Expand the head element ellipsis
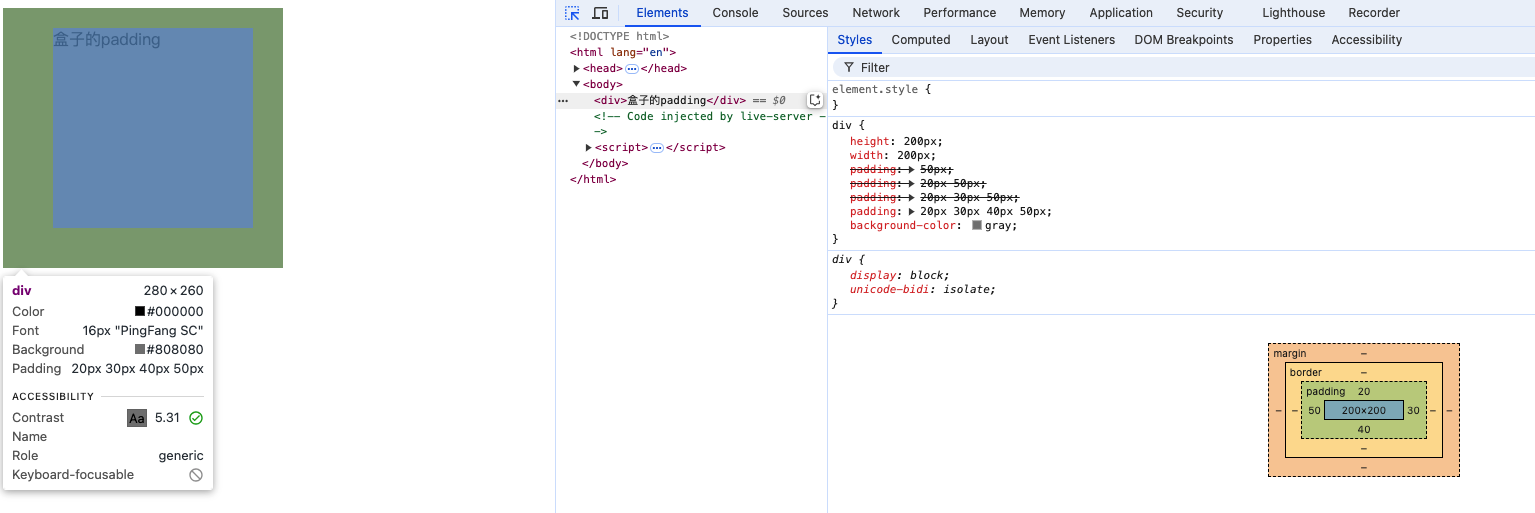 632,69
